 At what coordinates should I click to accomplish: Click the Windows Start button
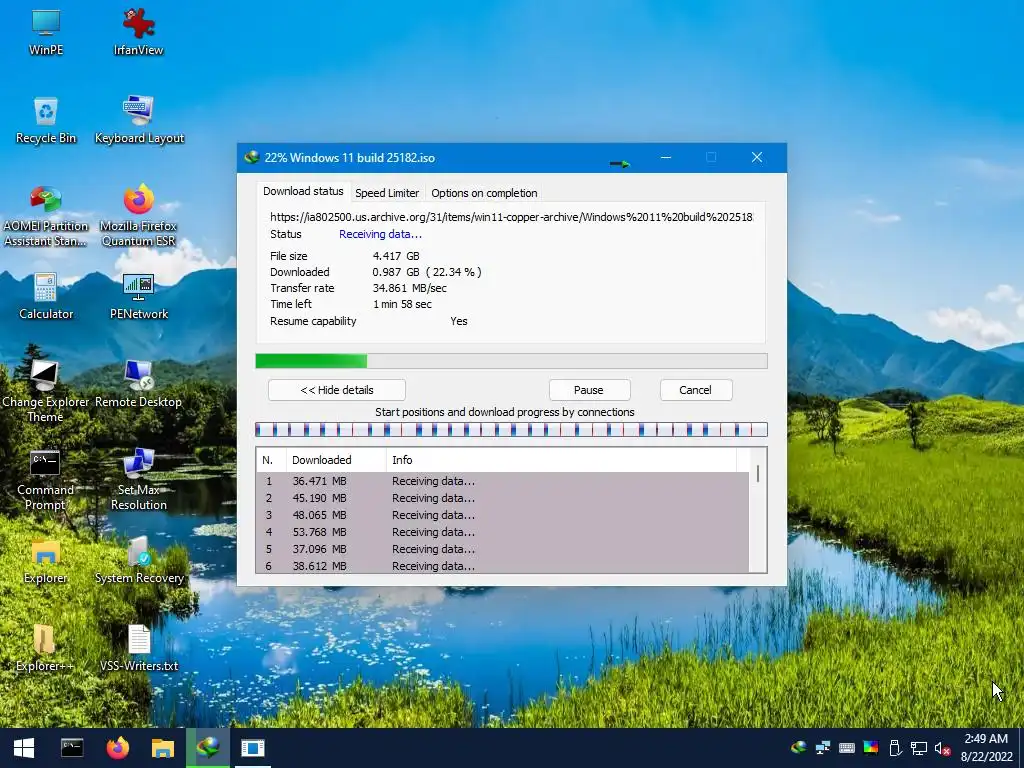(24, 748)
